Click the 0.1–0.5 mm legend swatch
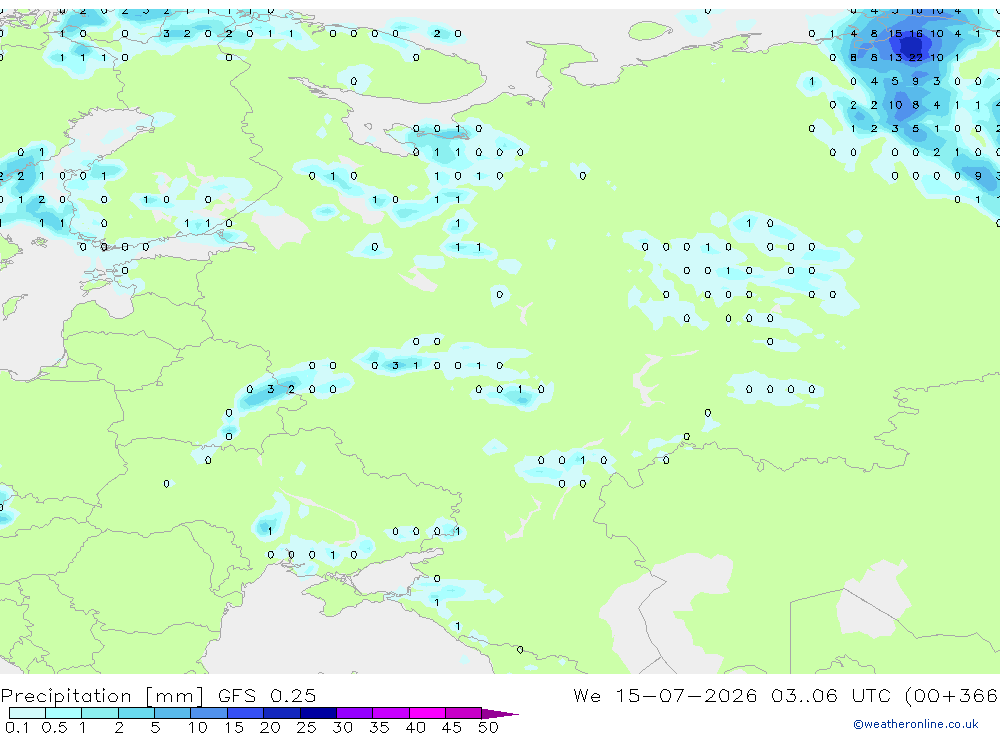1000x733 pixels. click(27, 713)
